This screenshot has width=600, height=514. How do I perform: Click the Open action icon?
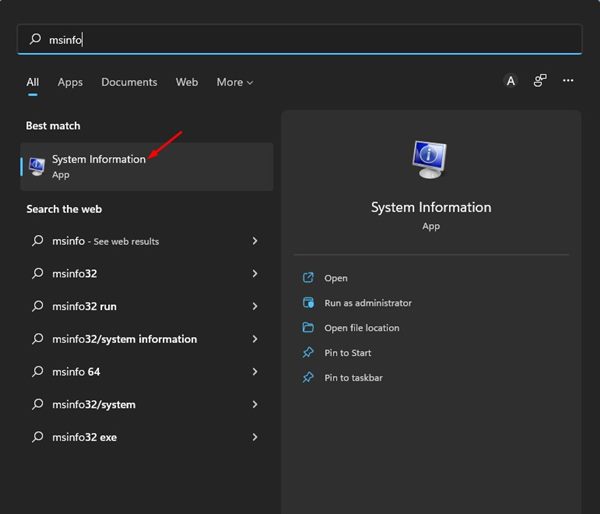pos(308,277)
